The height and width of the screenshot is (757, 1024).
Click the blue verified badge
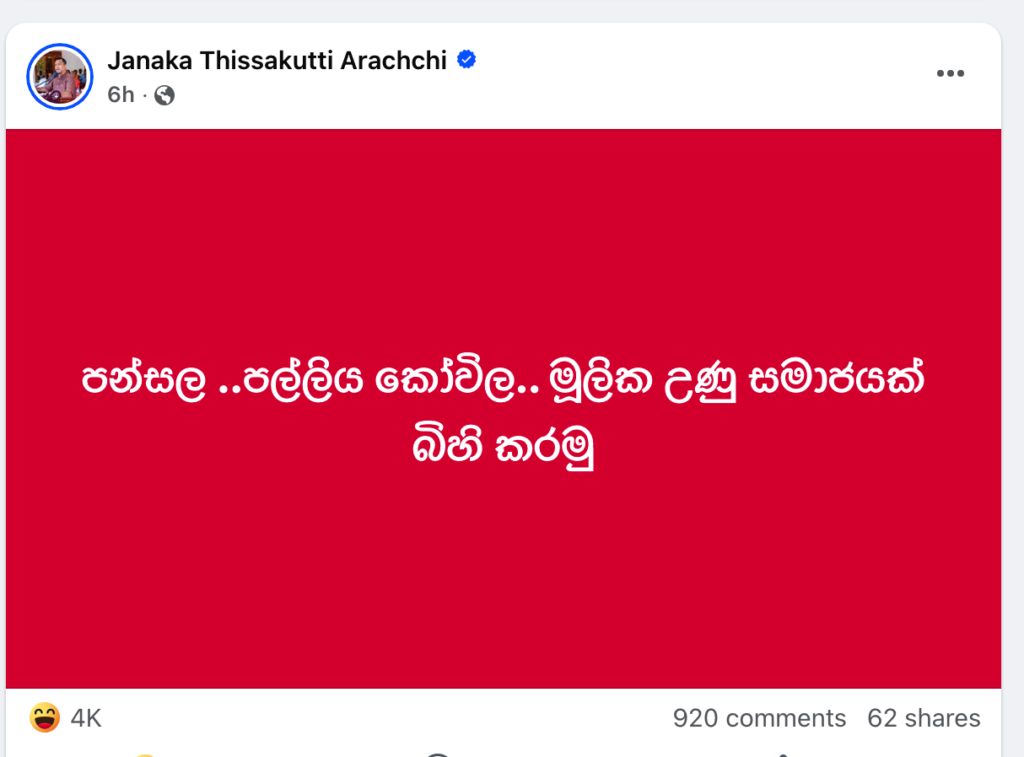(x=466, y=60)
